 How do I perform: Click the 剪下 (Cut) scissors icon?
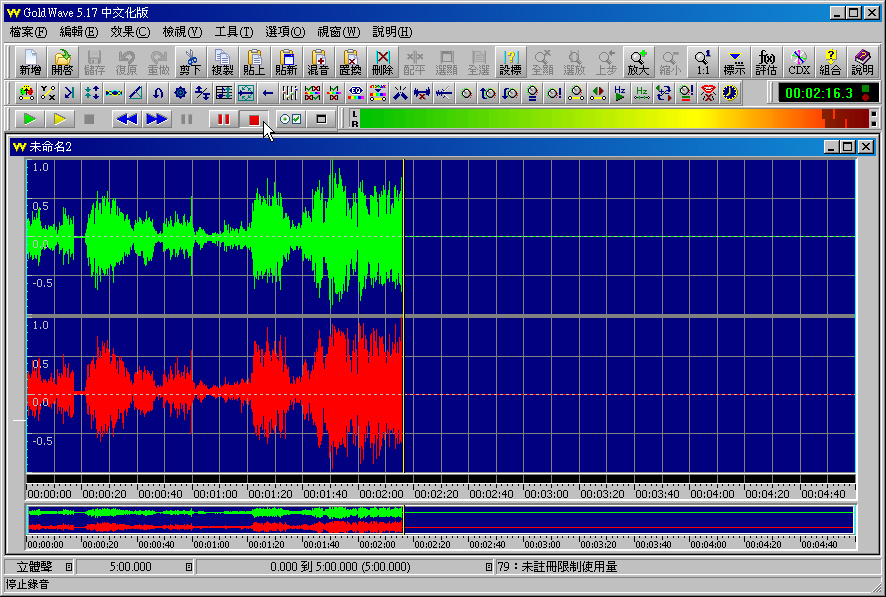(190, 62)
